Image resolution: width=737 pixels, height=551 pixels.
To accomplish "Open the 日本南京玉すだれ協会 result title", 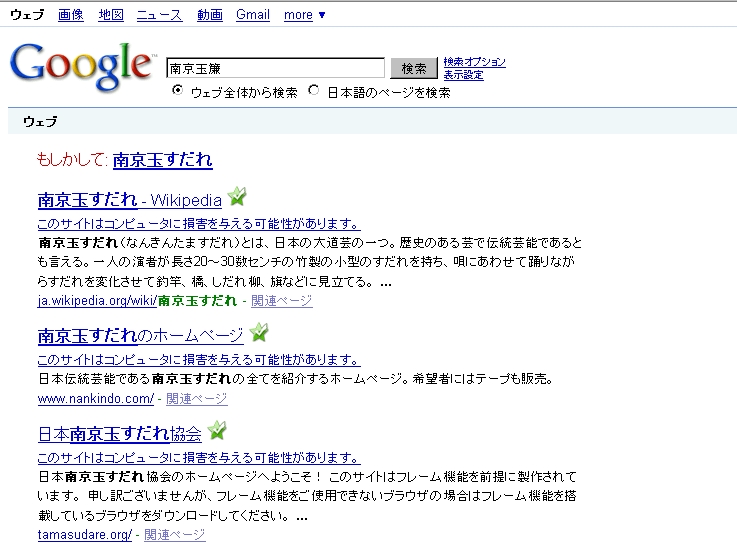I will pos(120,434).
